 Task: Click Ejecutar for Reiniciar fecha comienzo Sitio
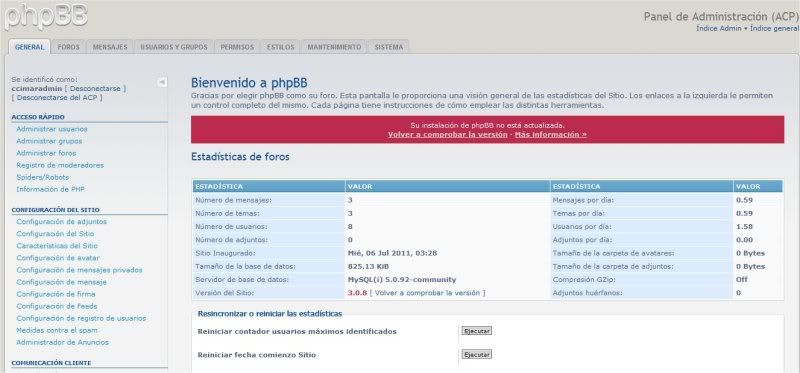477,355
